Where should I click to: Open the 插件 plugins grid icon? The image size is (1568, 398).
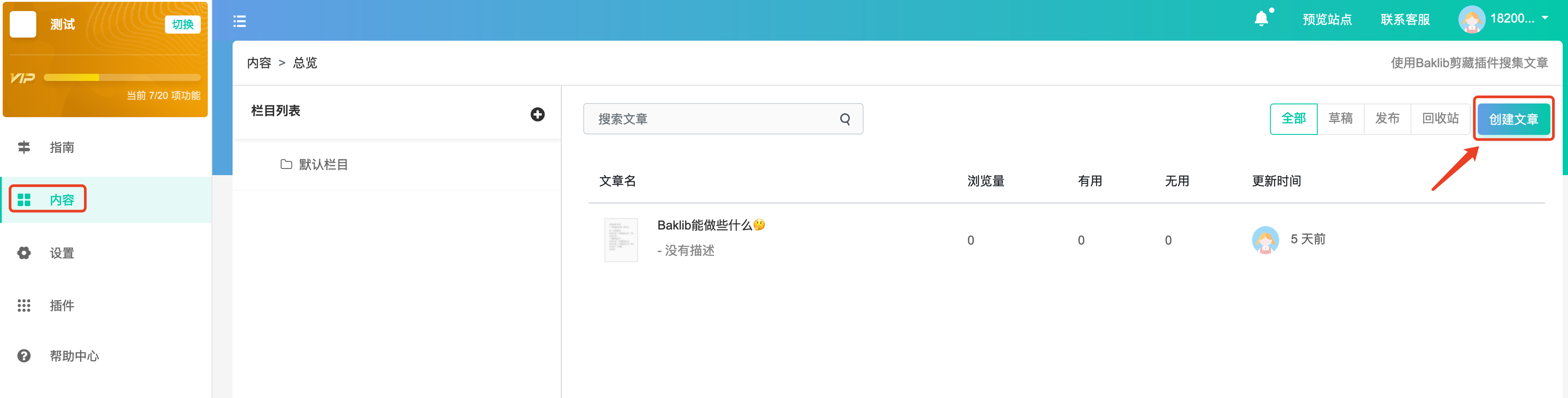(24, 306)
